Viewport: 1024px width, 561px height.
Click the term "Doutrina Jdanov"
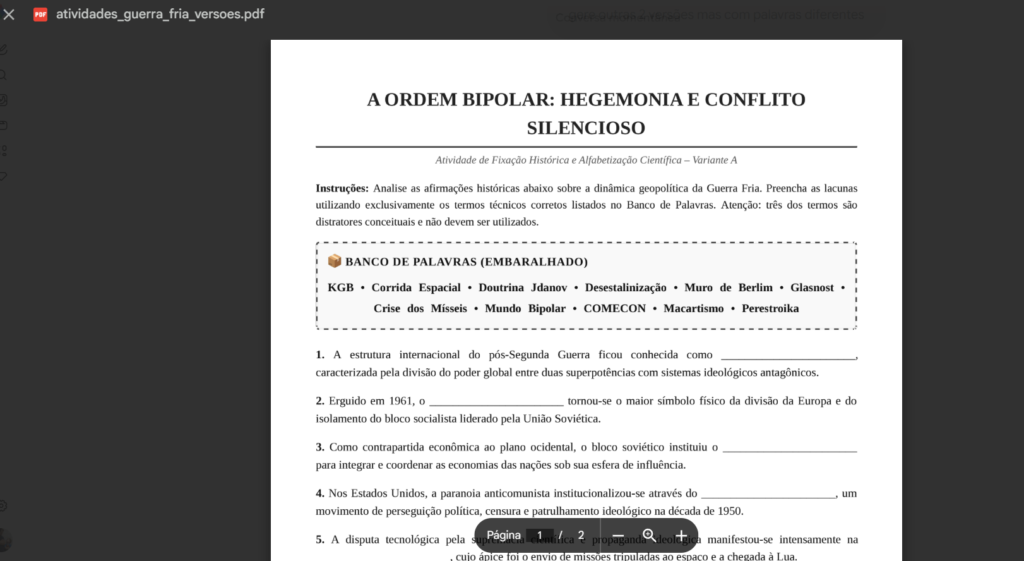(x=522, y=287)
